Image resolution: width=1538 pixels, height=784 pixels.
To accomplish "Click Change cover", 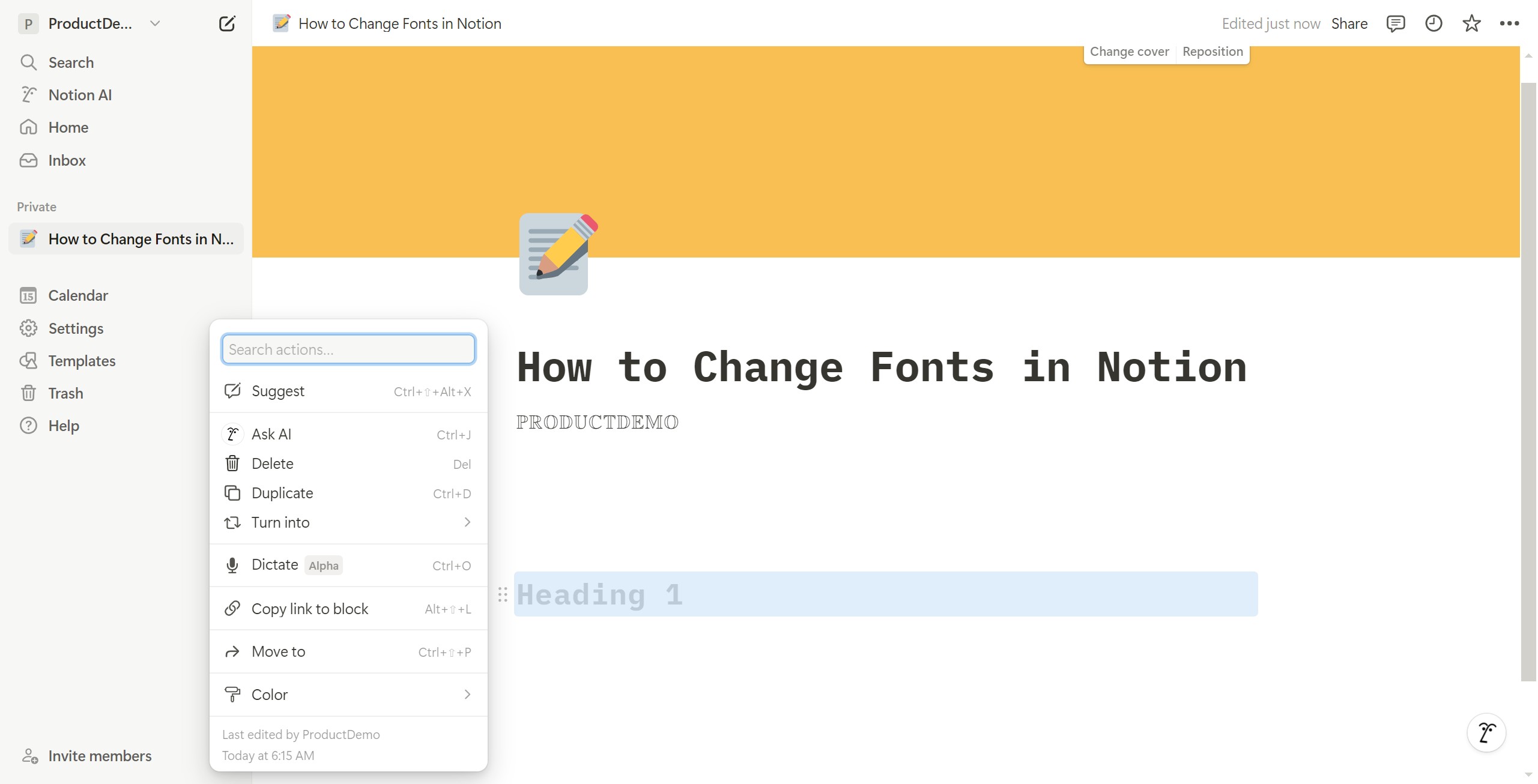I will [1129, 52].
